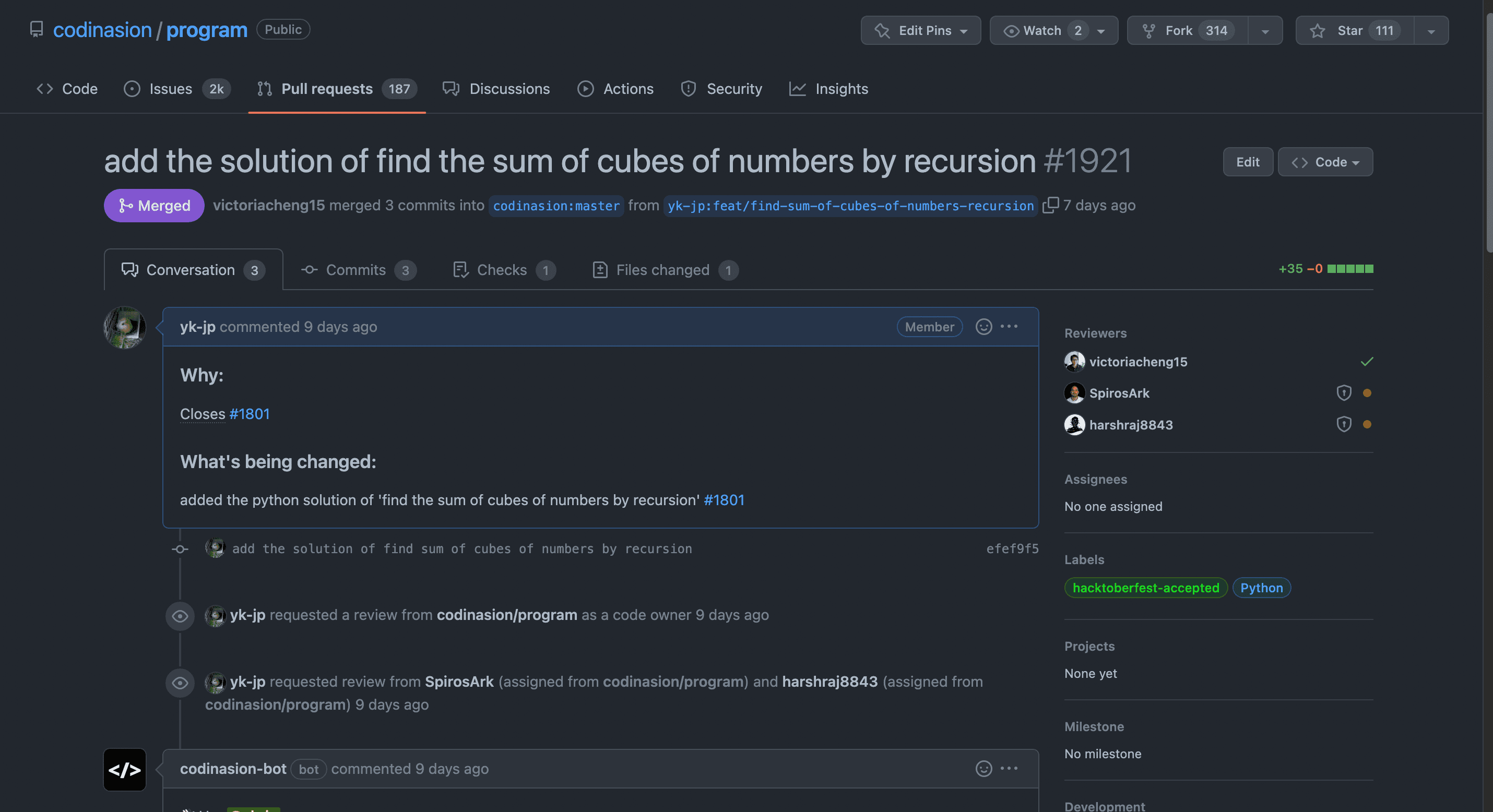The image size is (1493, 812).
Task: Open the Code dropdown next to Edit
Action: [x=1325, y=162]
